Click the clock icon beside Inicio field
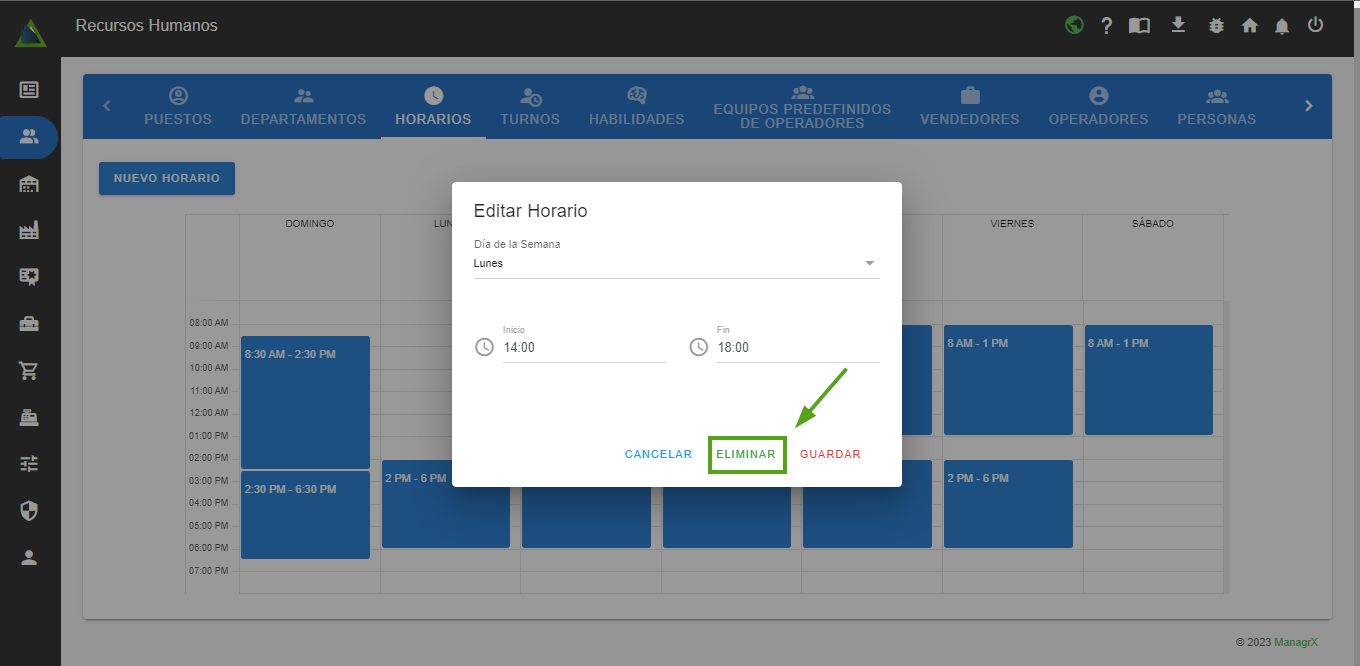This screenshot has width=1360, height=666. (x=484, y=347)
